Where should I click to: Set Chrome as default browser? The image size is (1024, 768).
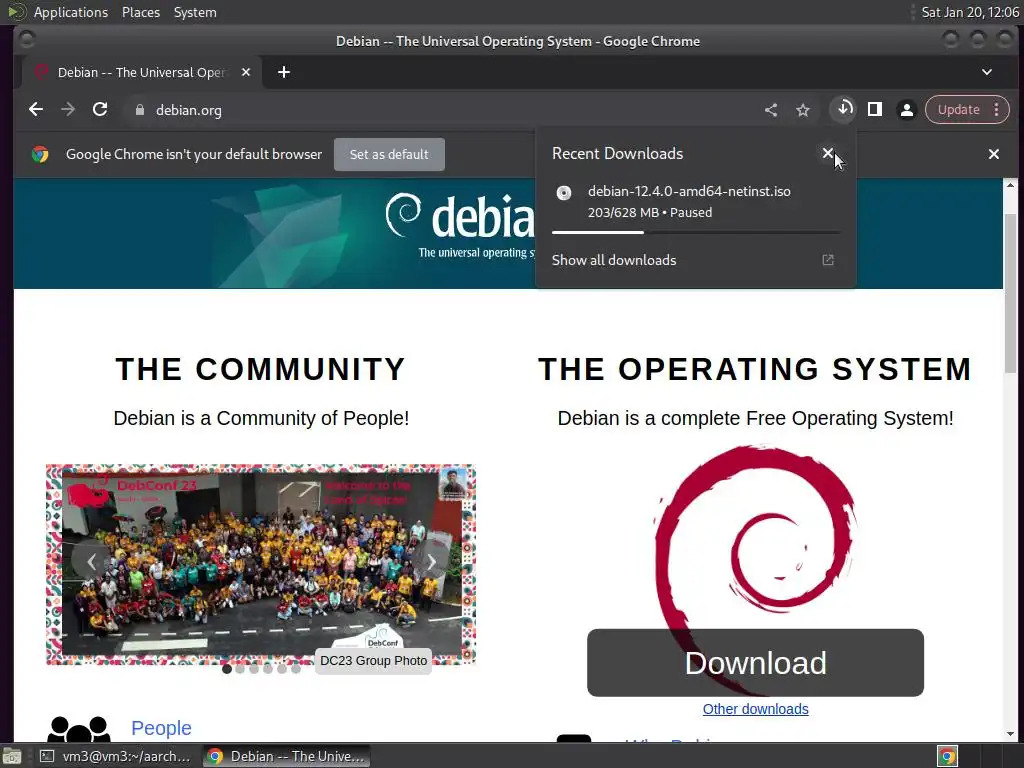pyautogui.click(x=389, y=154)
